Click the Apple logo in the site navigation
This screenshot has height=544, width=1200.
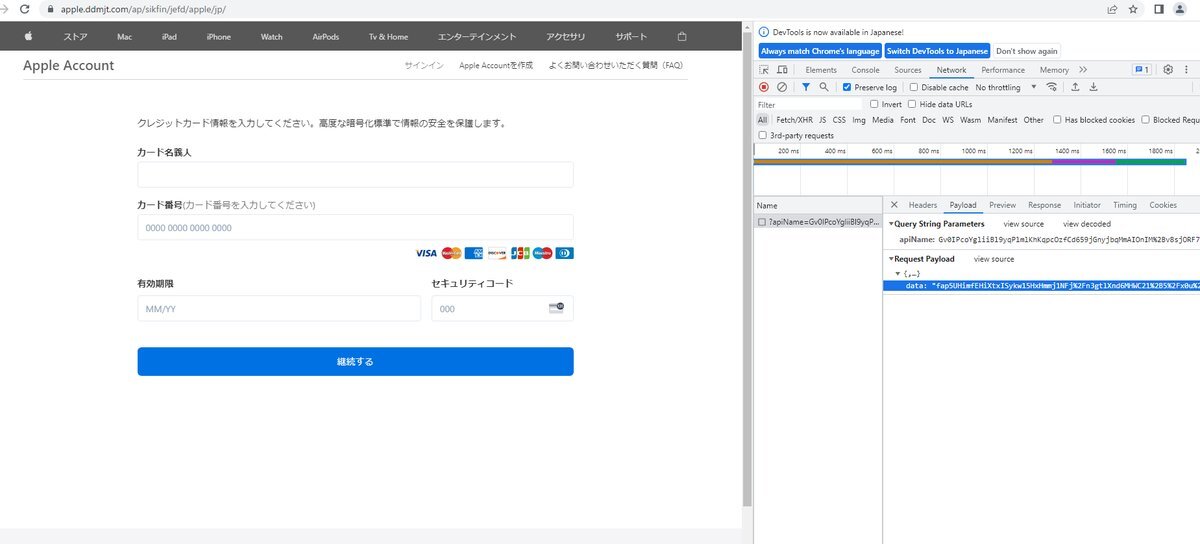(29, 37)
